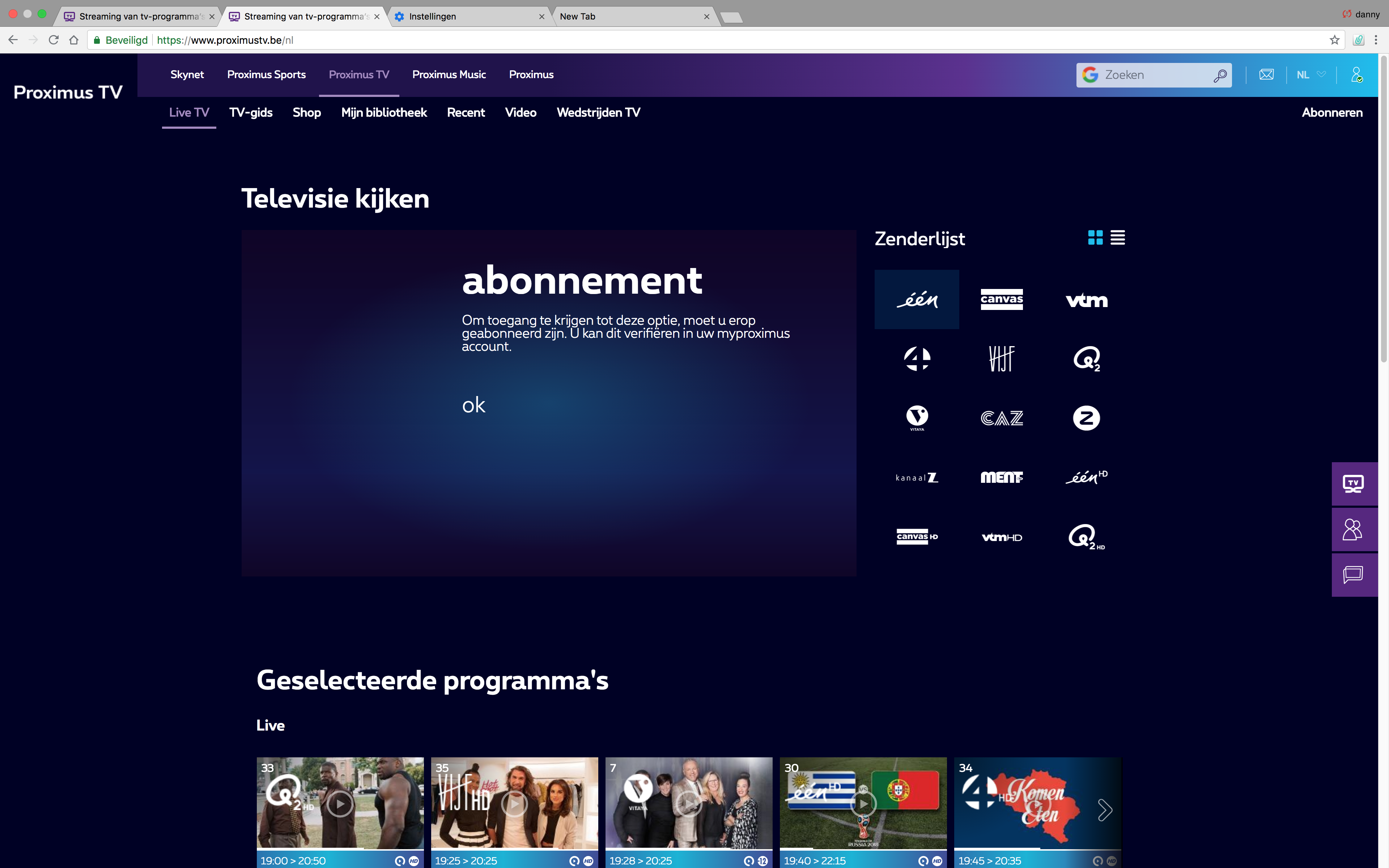
Task: Click the page vertical scrollbar
Action: pos(1384,209)
